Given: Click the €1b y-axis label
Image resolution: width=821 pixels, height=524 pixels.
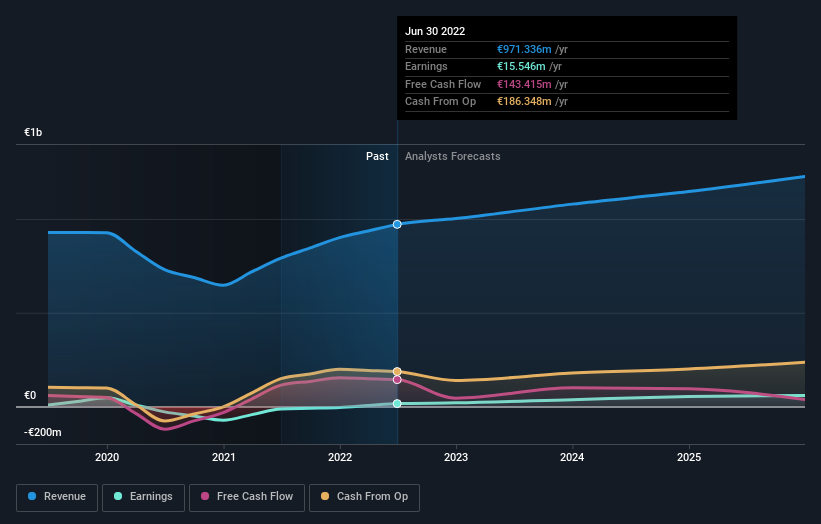Looking at the screenshot, I should [33, 132].
